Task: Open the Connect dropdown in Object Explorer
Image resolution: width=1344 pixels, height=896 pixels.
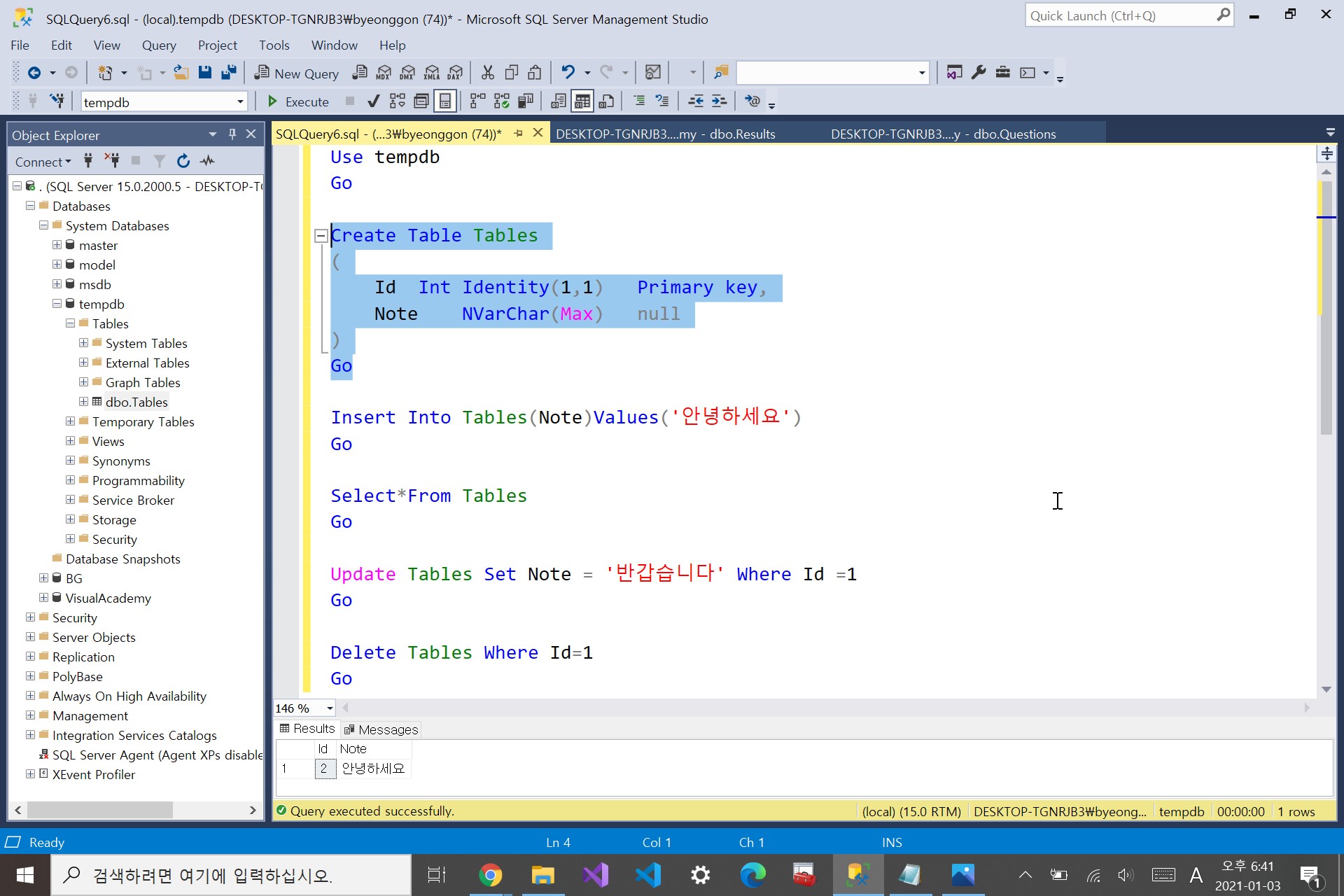Action: pos(43,162)
